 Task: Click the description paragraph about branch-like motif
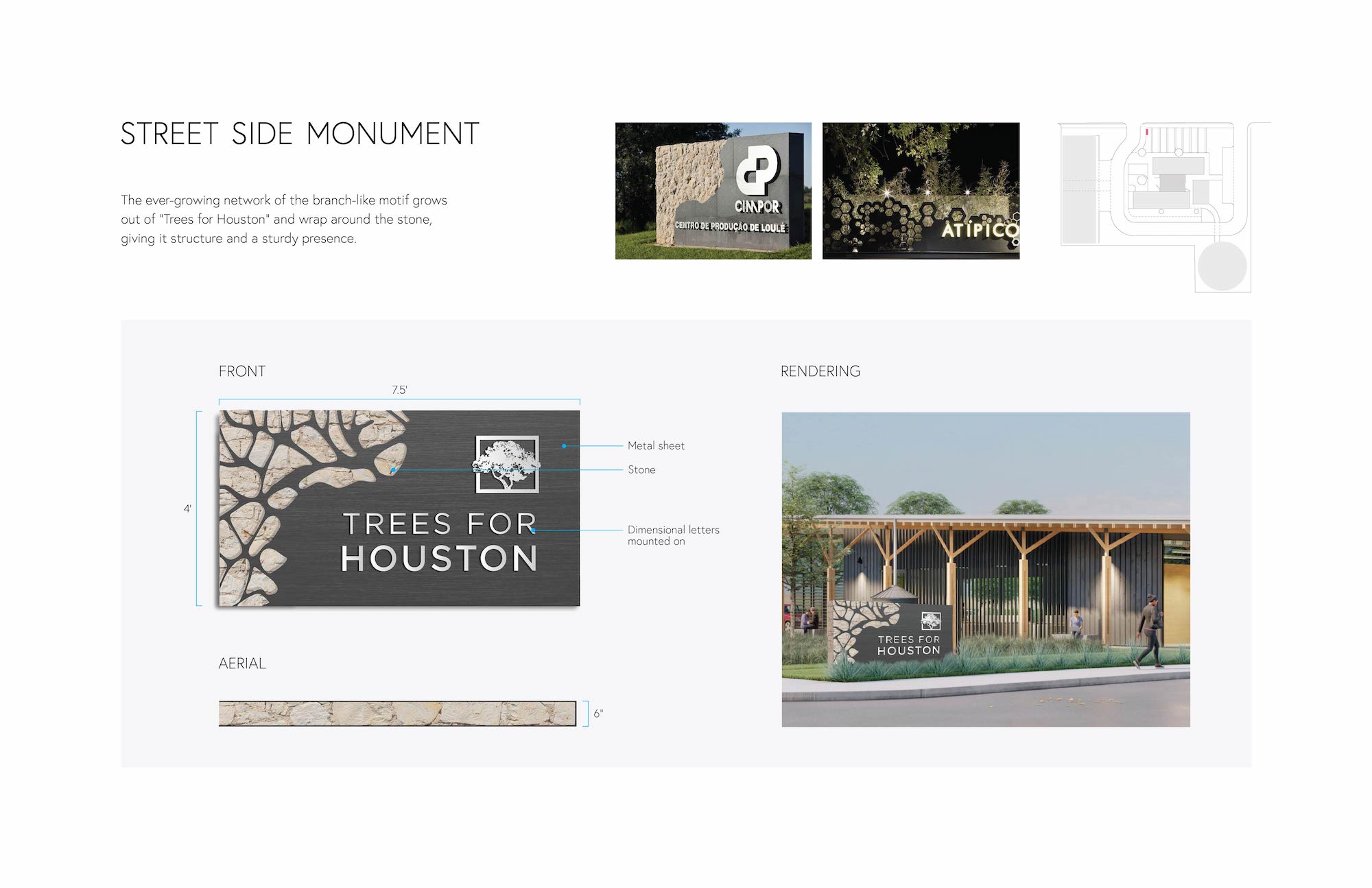point(284,219)
